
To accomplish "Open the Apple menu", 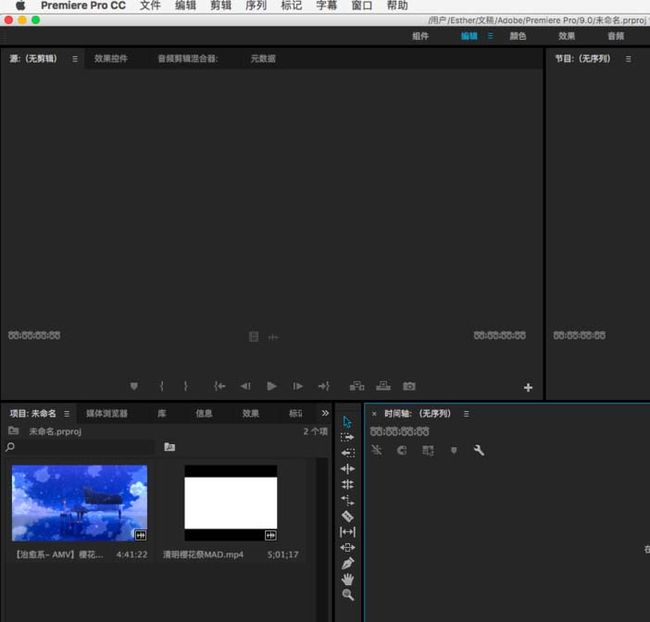I will point(20,6).
